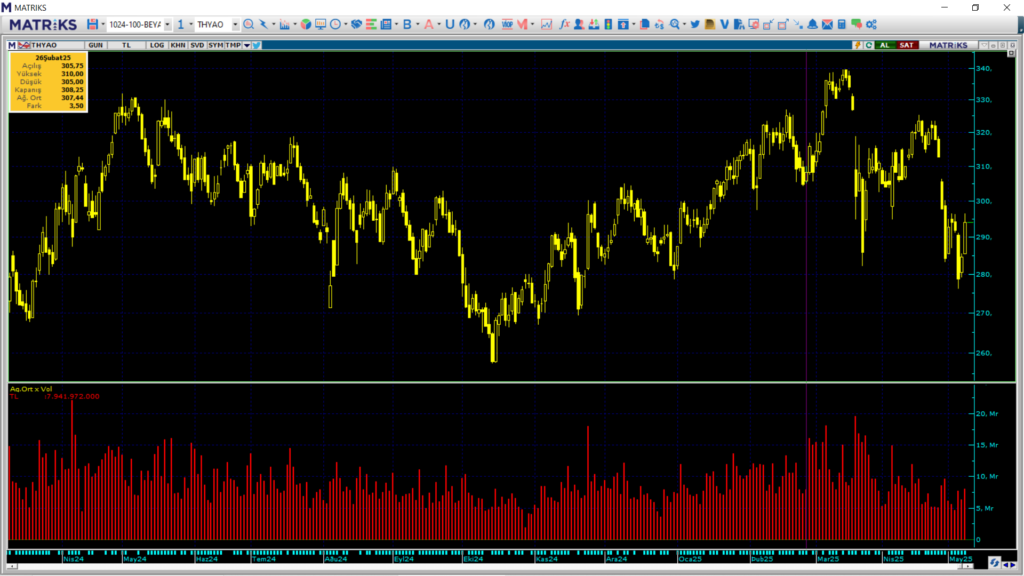Toggle the SVD chart option
The width and height of the screenshot is (1024, 576).
coord(197,45)
